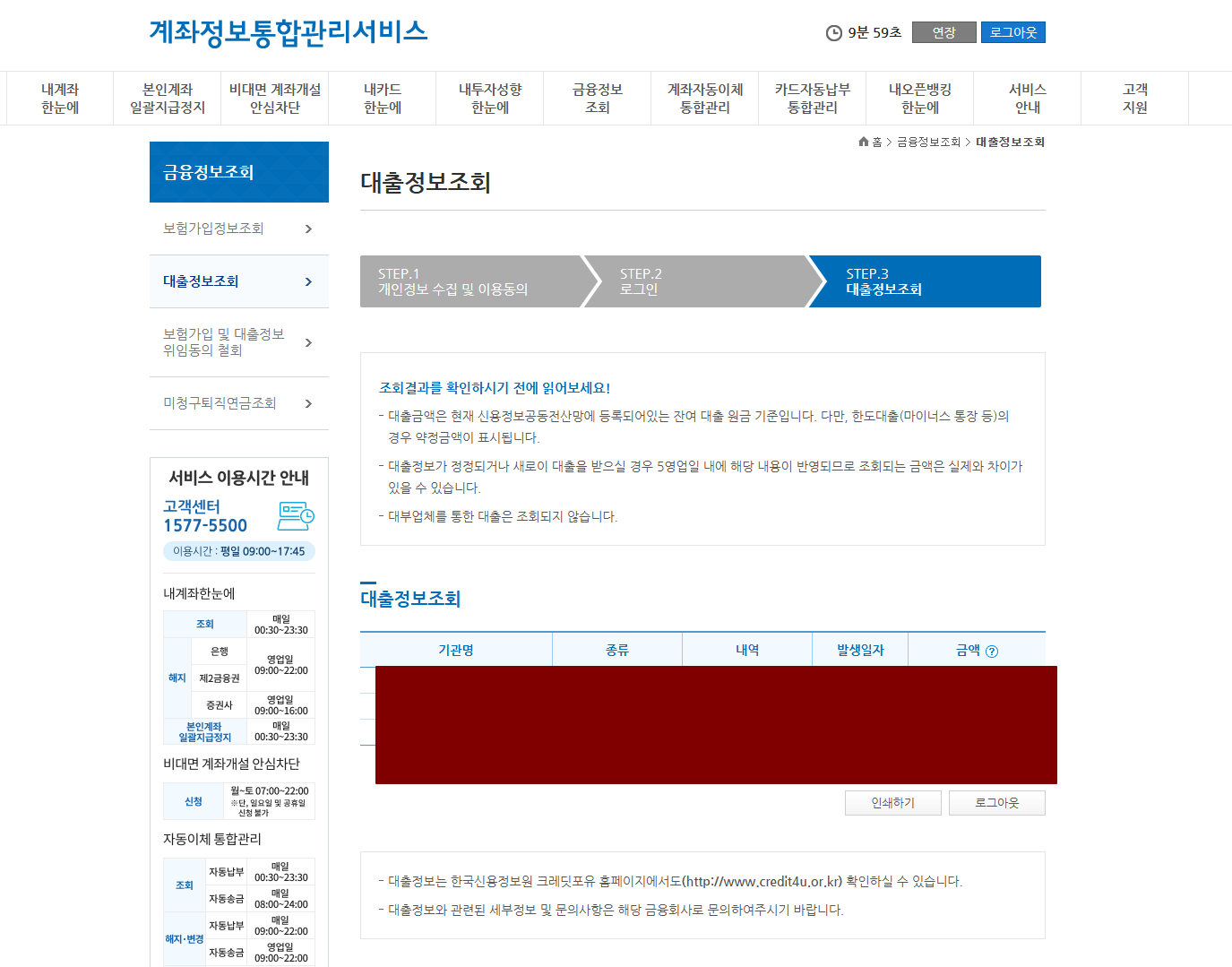
Task: Expand 보험가입 및 대출정보 위임동의 철회 chevron
Action: [x=309, y=342]
